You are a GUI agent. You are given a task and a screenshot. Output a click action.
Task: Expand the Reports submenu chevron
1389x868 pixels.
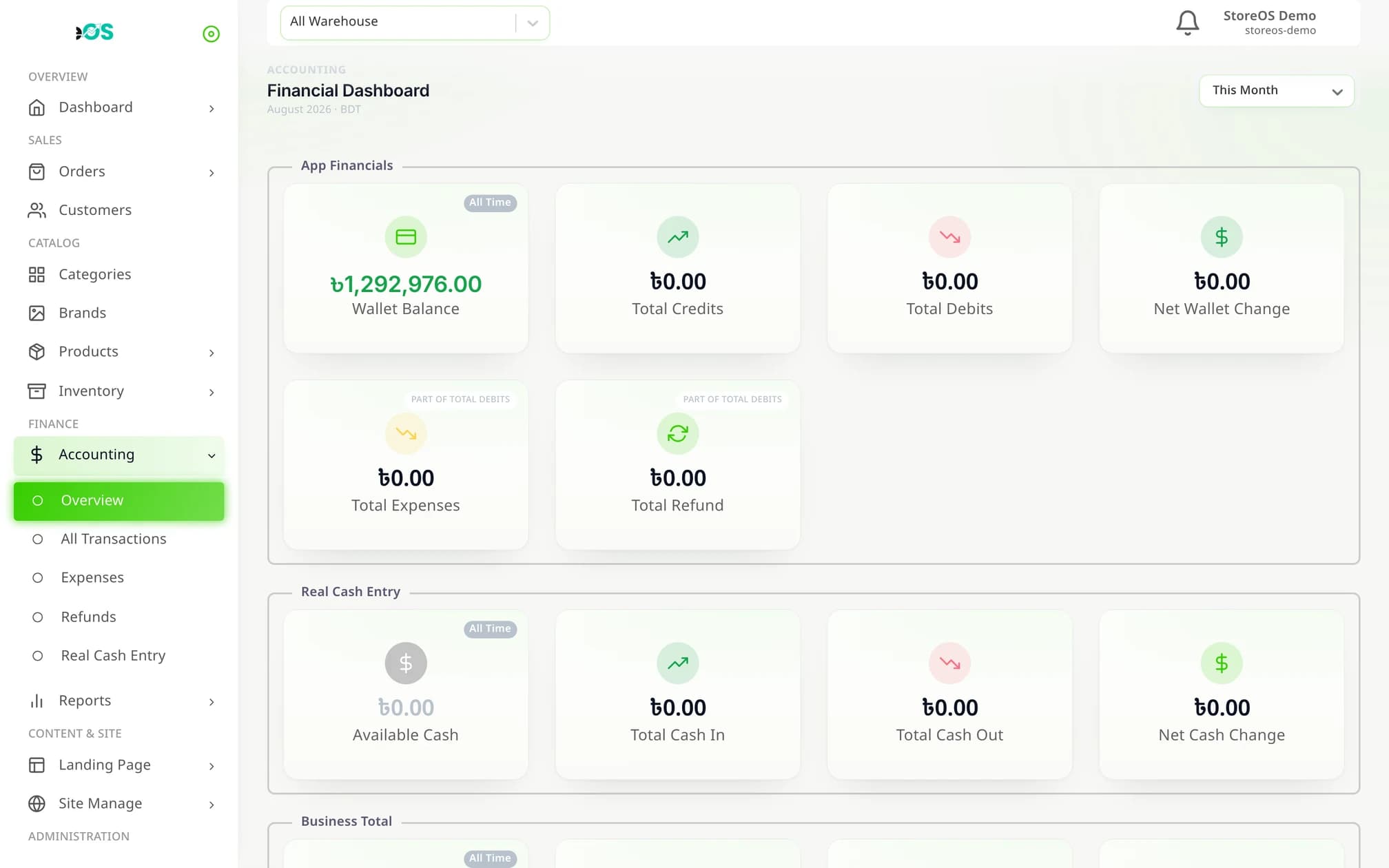[212, 702]
